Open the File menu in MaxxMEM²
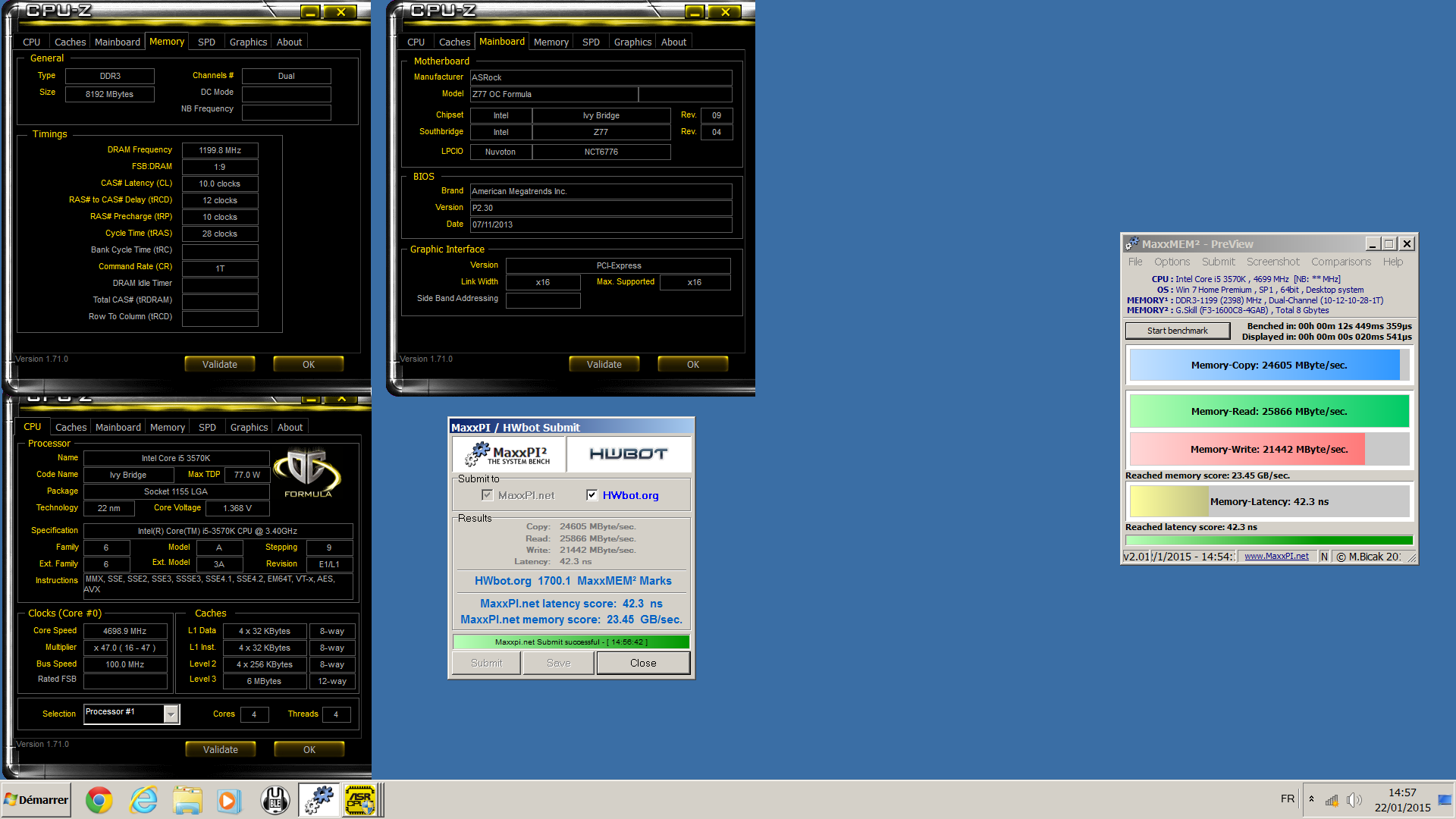 (x=1135, y=262)
